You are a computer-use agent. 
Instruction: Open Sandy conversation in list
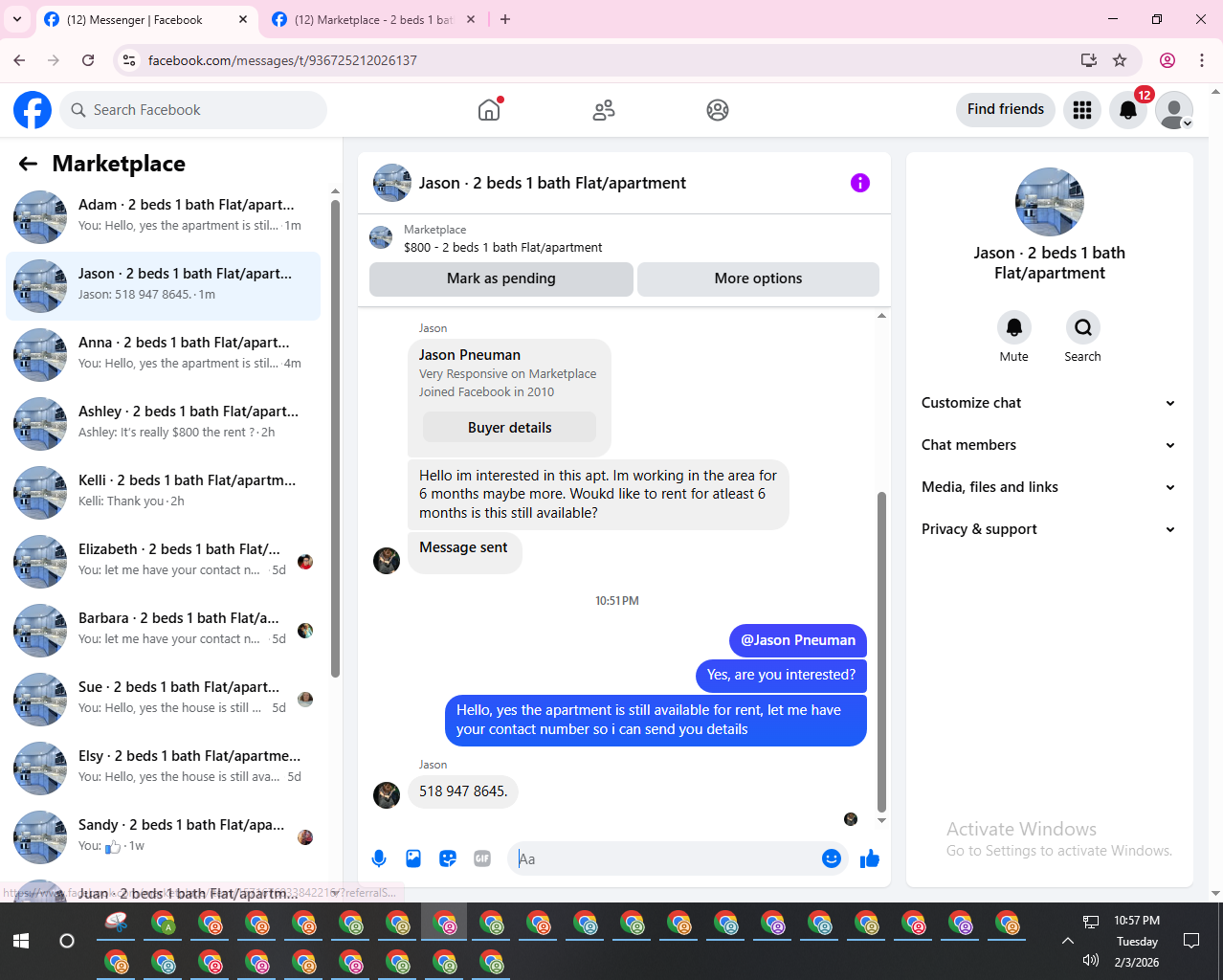pos(164,837)
